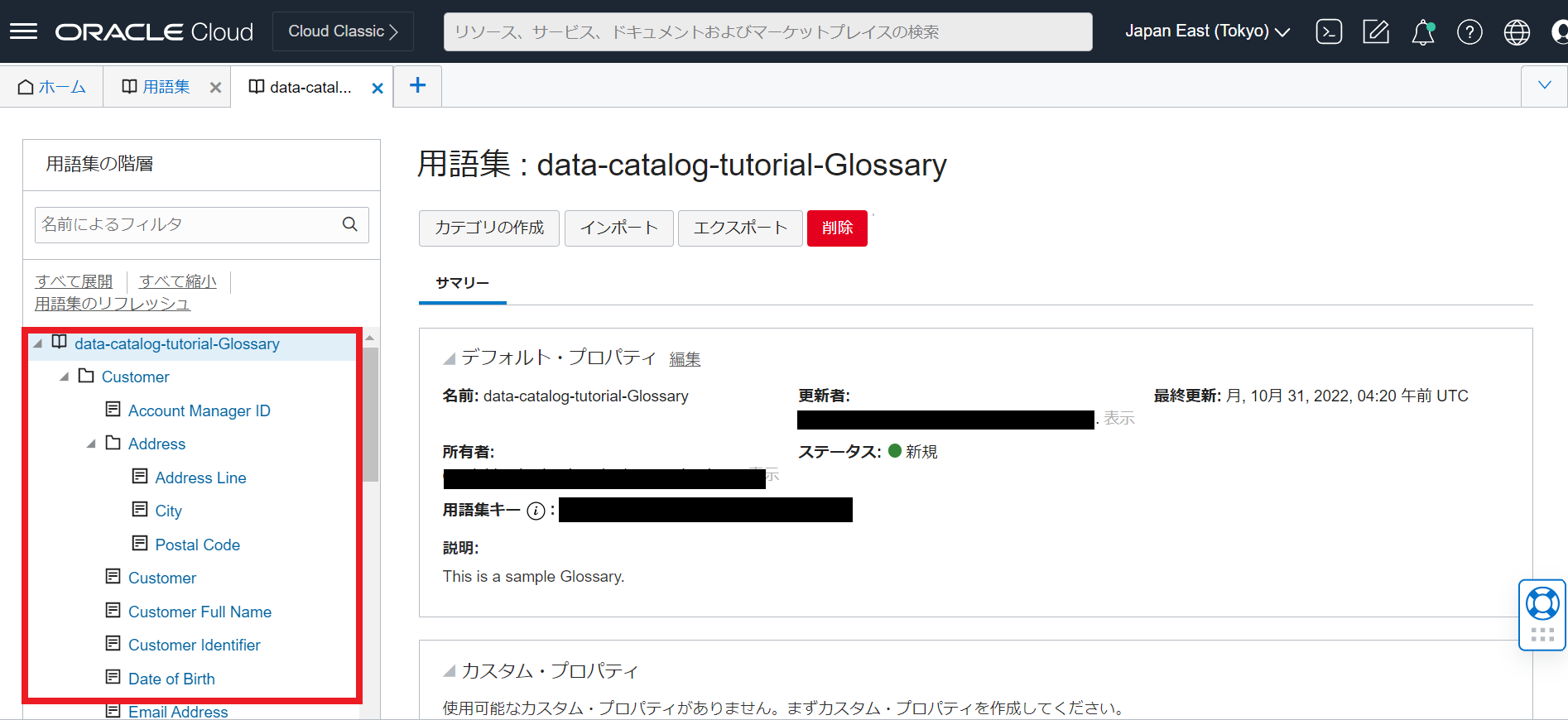Click the edit notepad icon in header
The image size is (1568, 720).
pyautogui.click(x=1375, y=32)
